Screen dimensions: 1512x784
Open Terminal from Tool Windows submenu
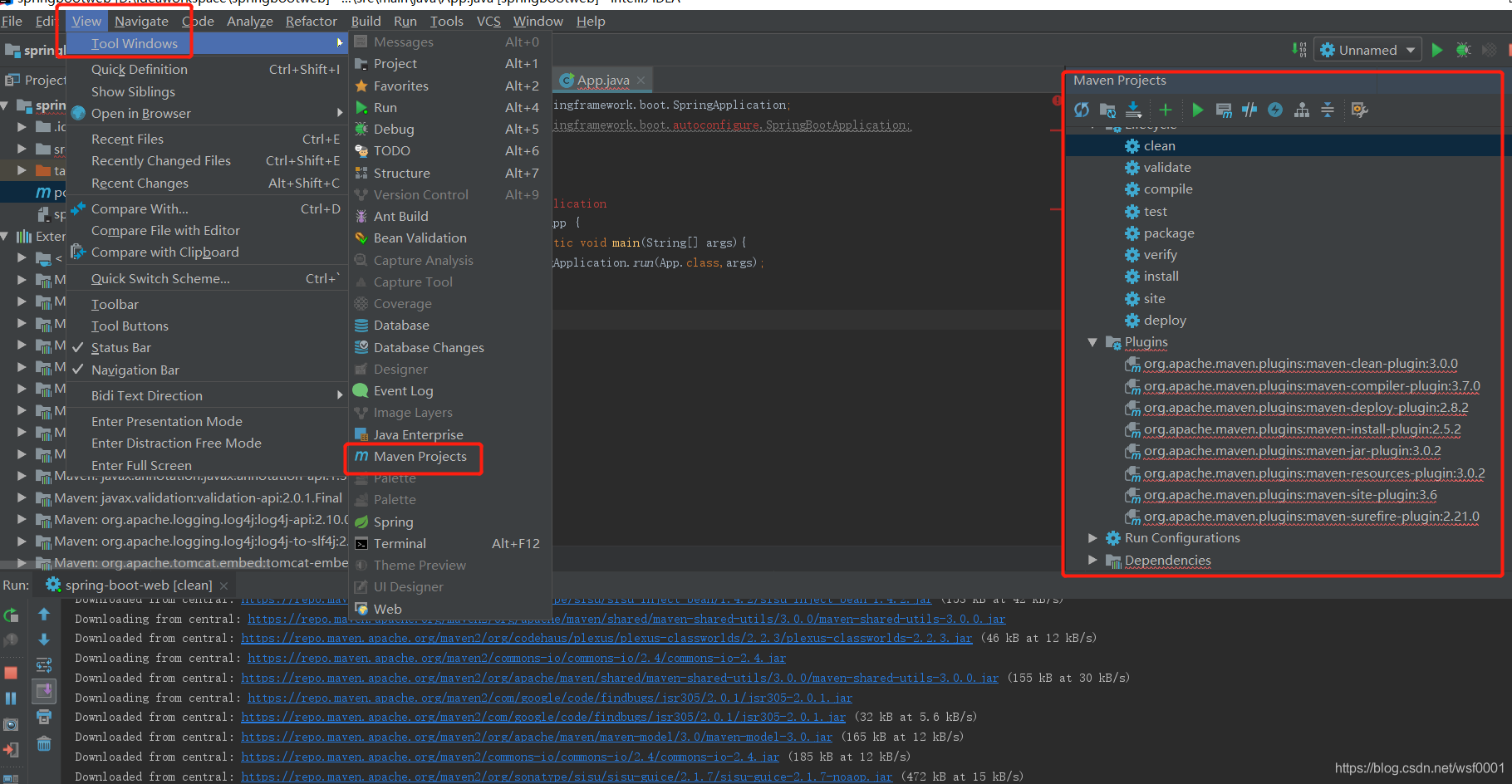click(x=449, y=543)
